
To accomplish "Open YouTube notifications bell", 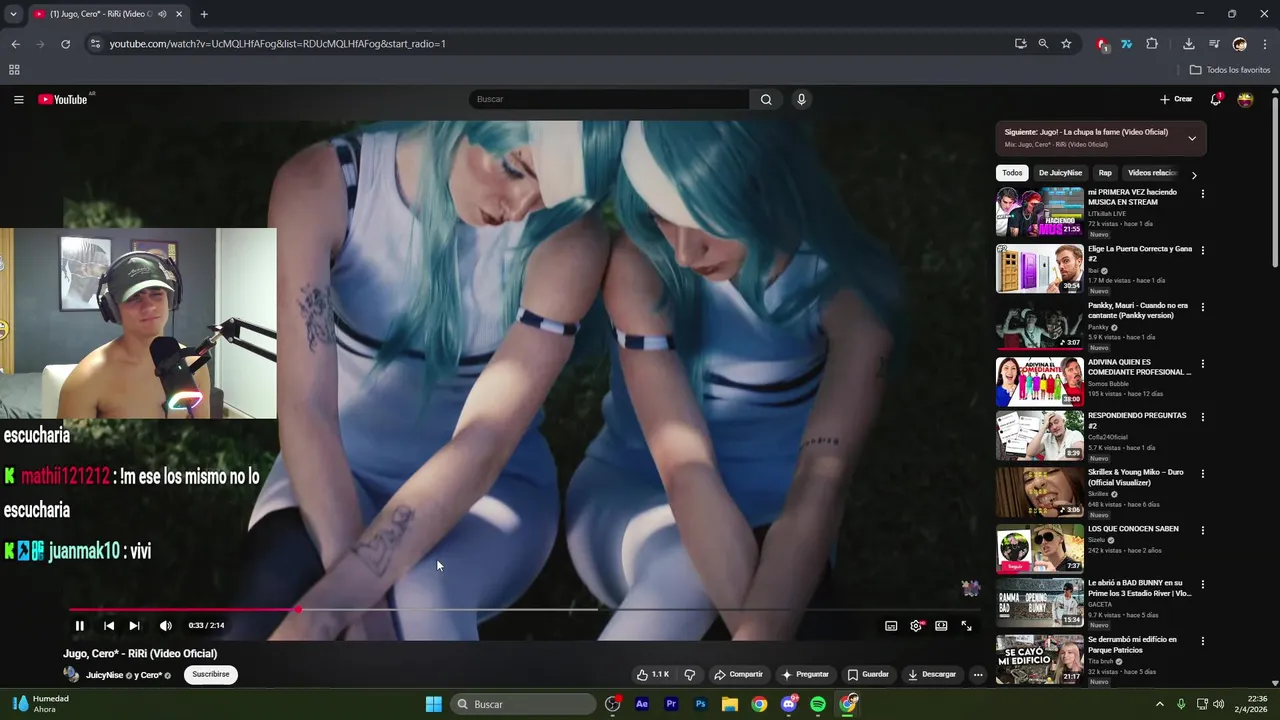I will (1216, 99).
